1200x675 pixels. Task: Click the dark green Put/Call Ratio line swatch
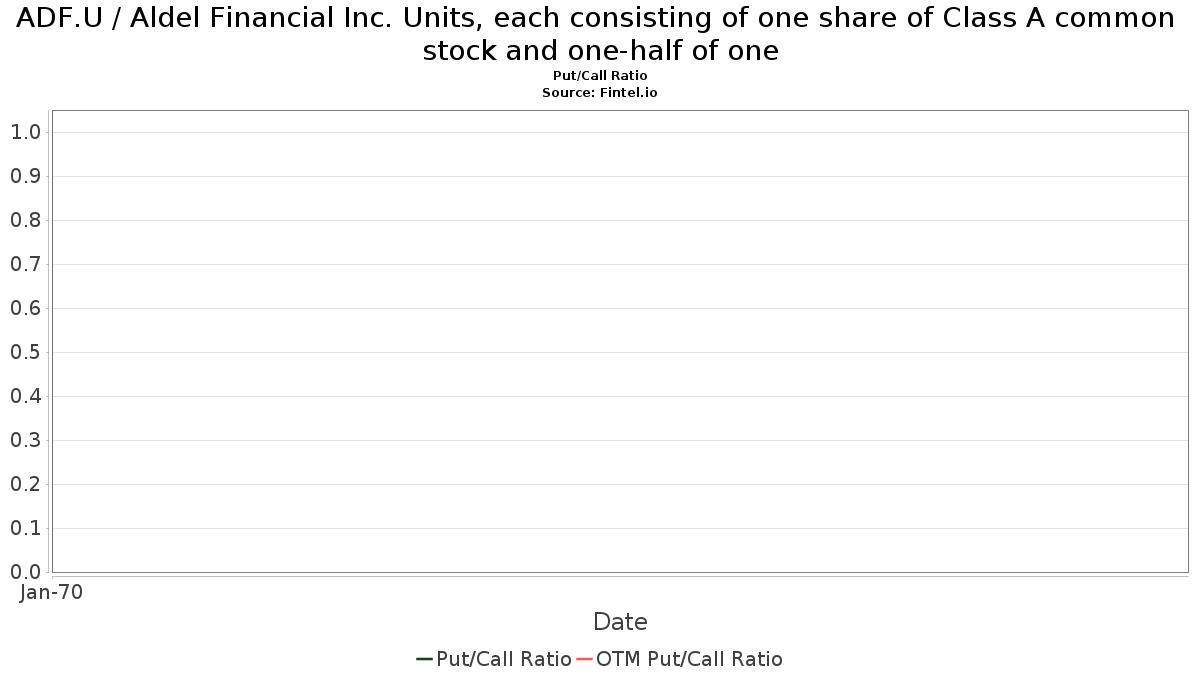tap(424, 659)
